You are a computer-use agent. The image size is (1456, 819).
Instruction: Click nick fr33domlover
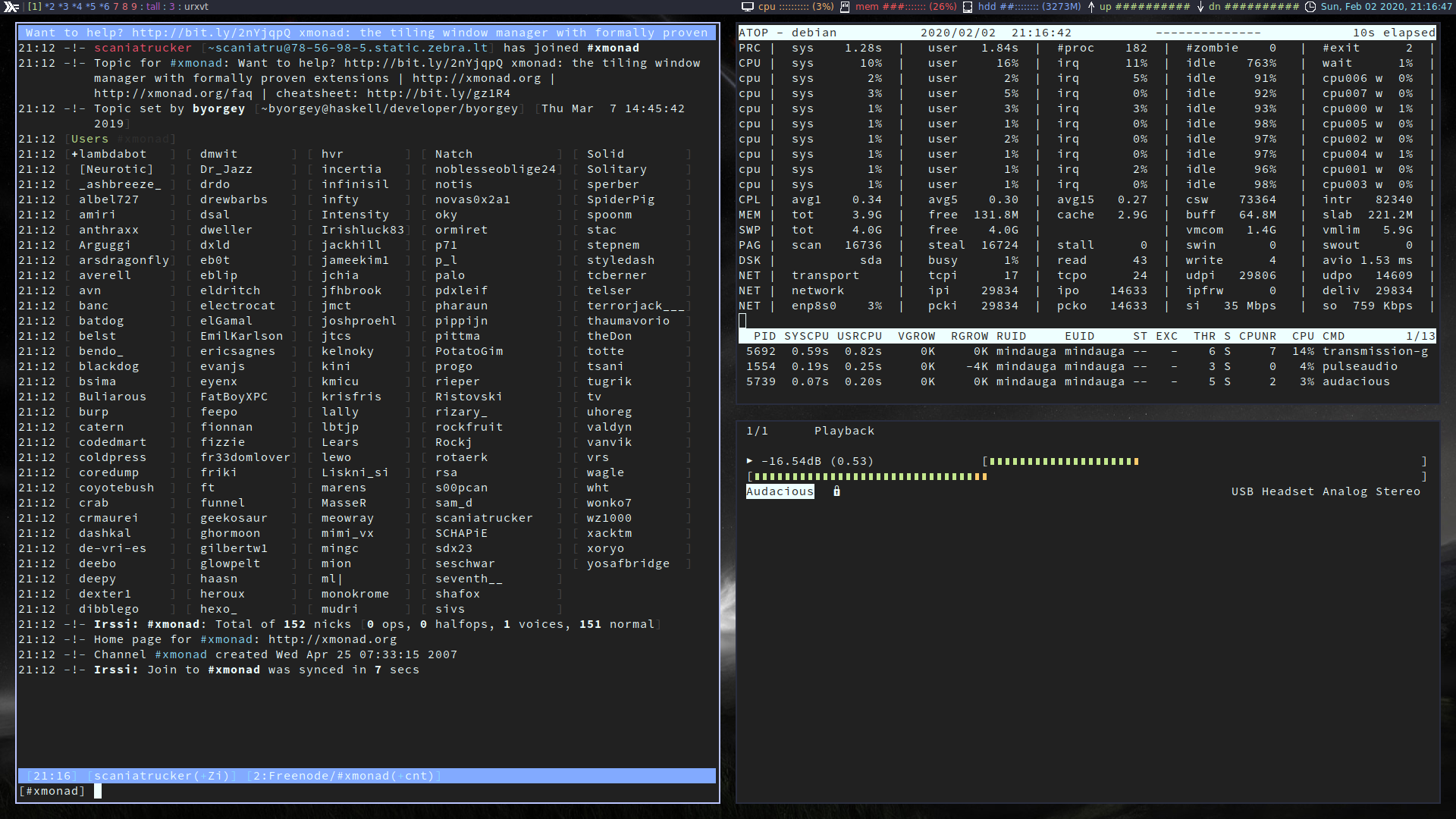245,457
